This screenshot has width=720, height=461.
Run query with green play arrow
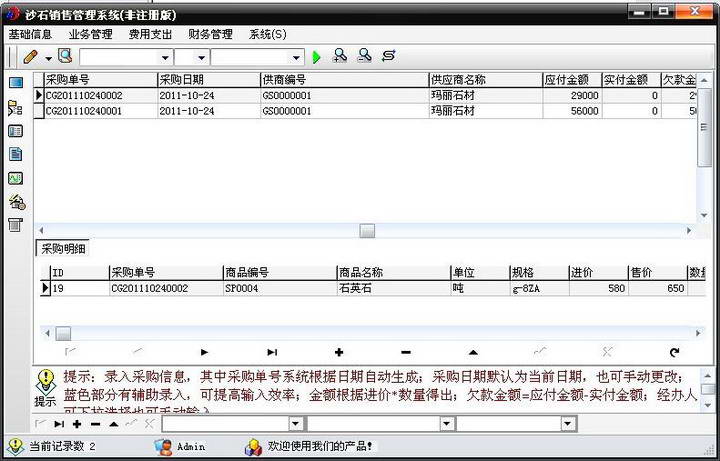click(x=316, y=57)
